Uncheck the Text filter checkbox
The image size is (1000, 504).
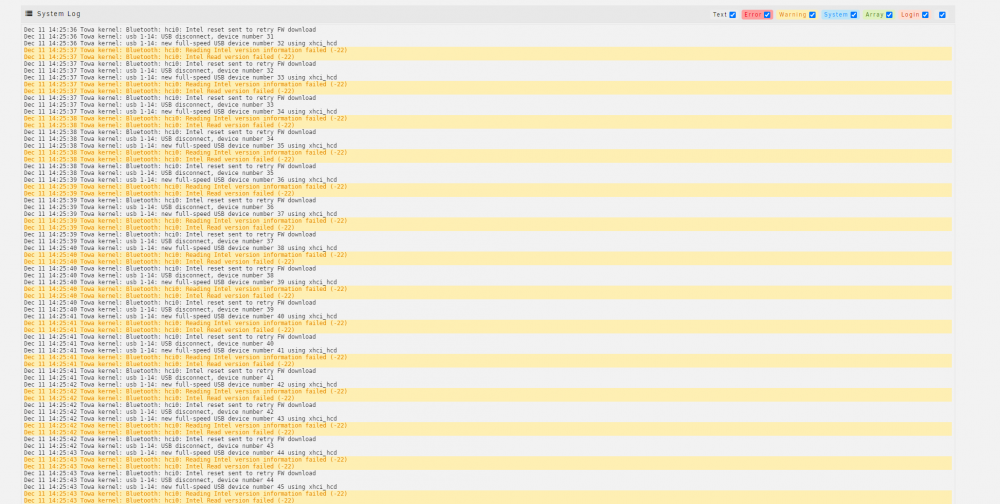[x=732, y=15]
